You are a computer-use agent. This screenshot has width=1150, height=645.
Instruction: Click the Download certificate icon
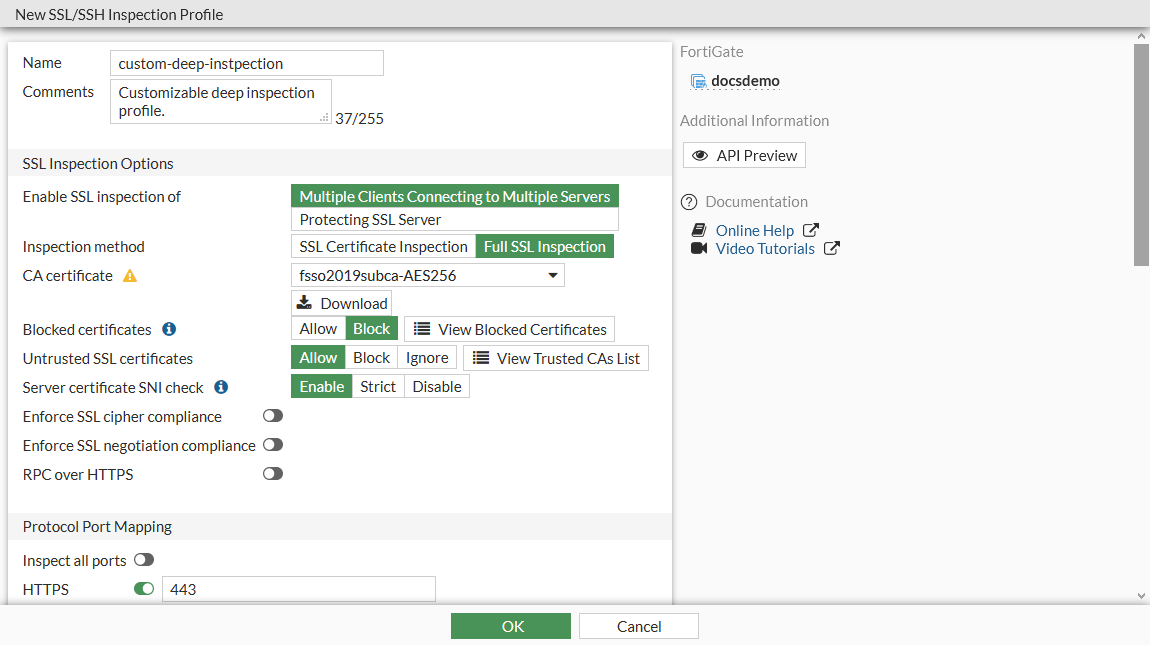[x=302, y=302]
